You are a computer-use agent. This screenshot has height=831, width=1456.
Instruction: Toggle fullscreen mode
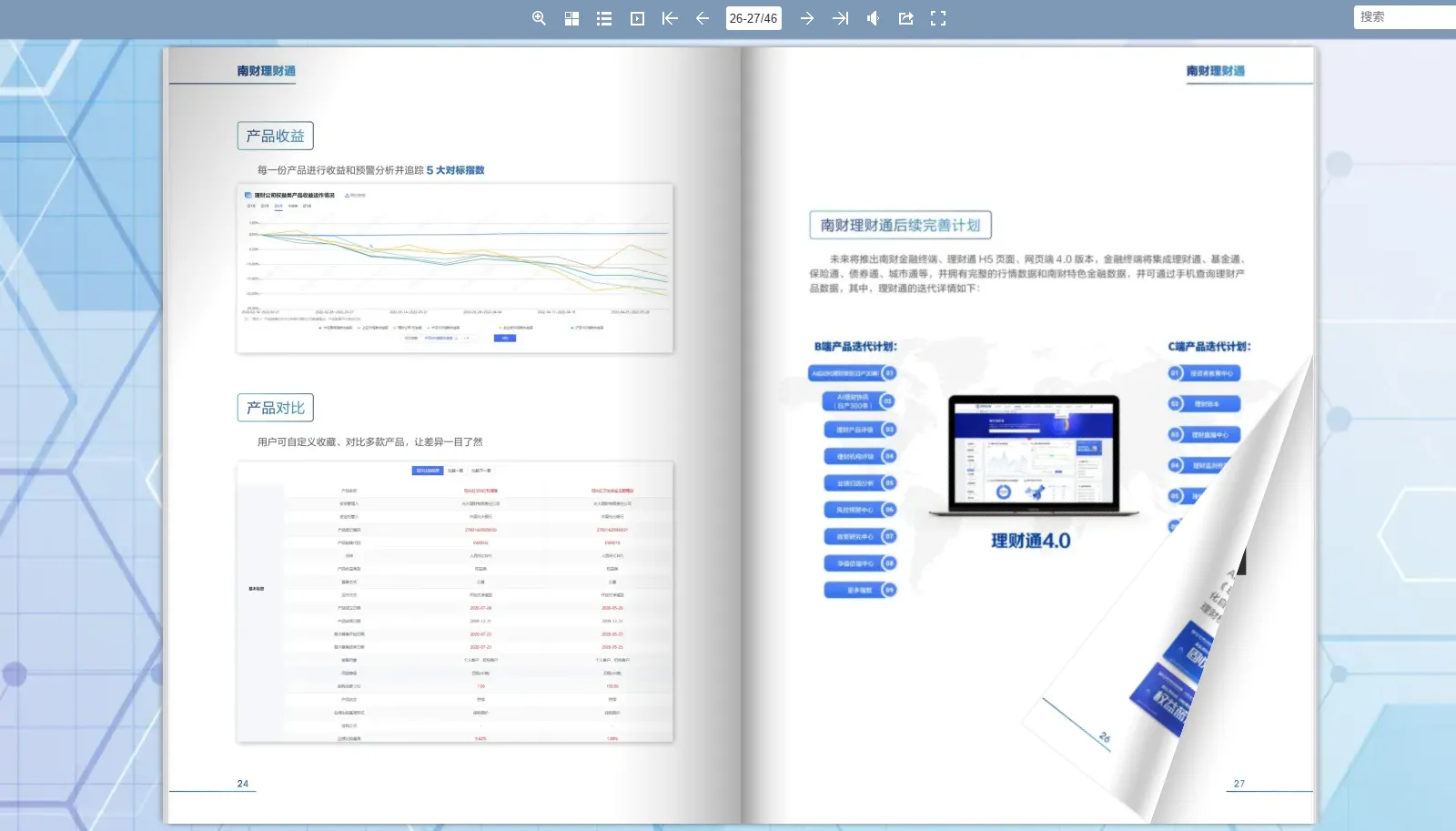pyautogui.click(x=938, y=18)
